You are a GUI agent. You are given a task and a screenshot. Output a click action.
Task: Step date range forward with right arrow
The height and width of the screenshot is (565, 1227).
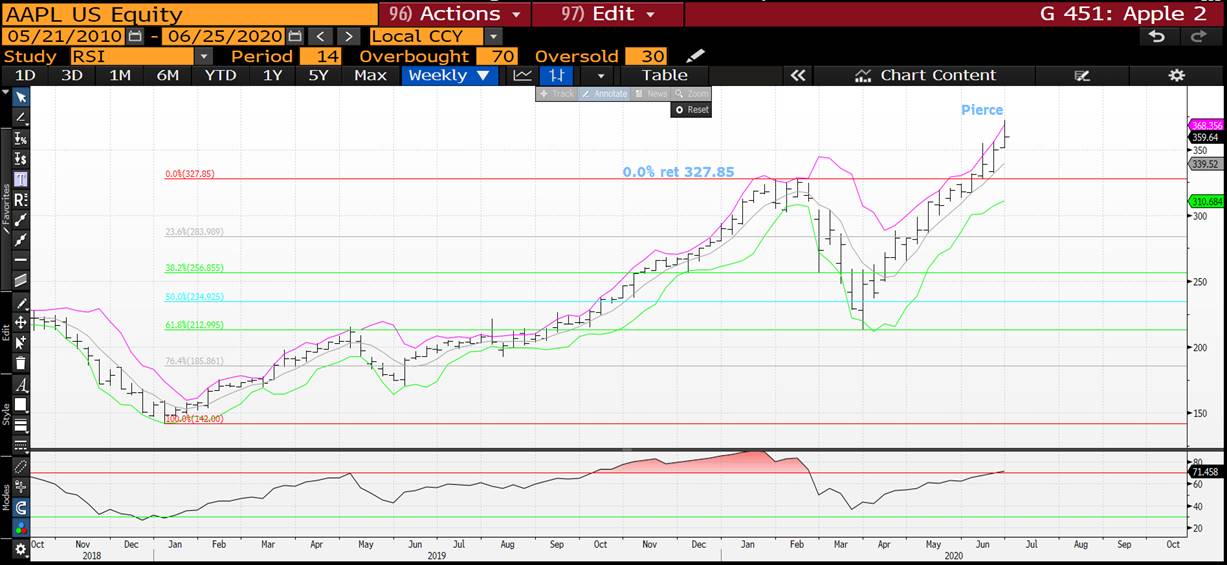tap(348, 36)
